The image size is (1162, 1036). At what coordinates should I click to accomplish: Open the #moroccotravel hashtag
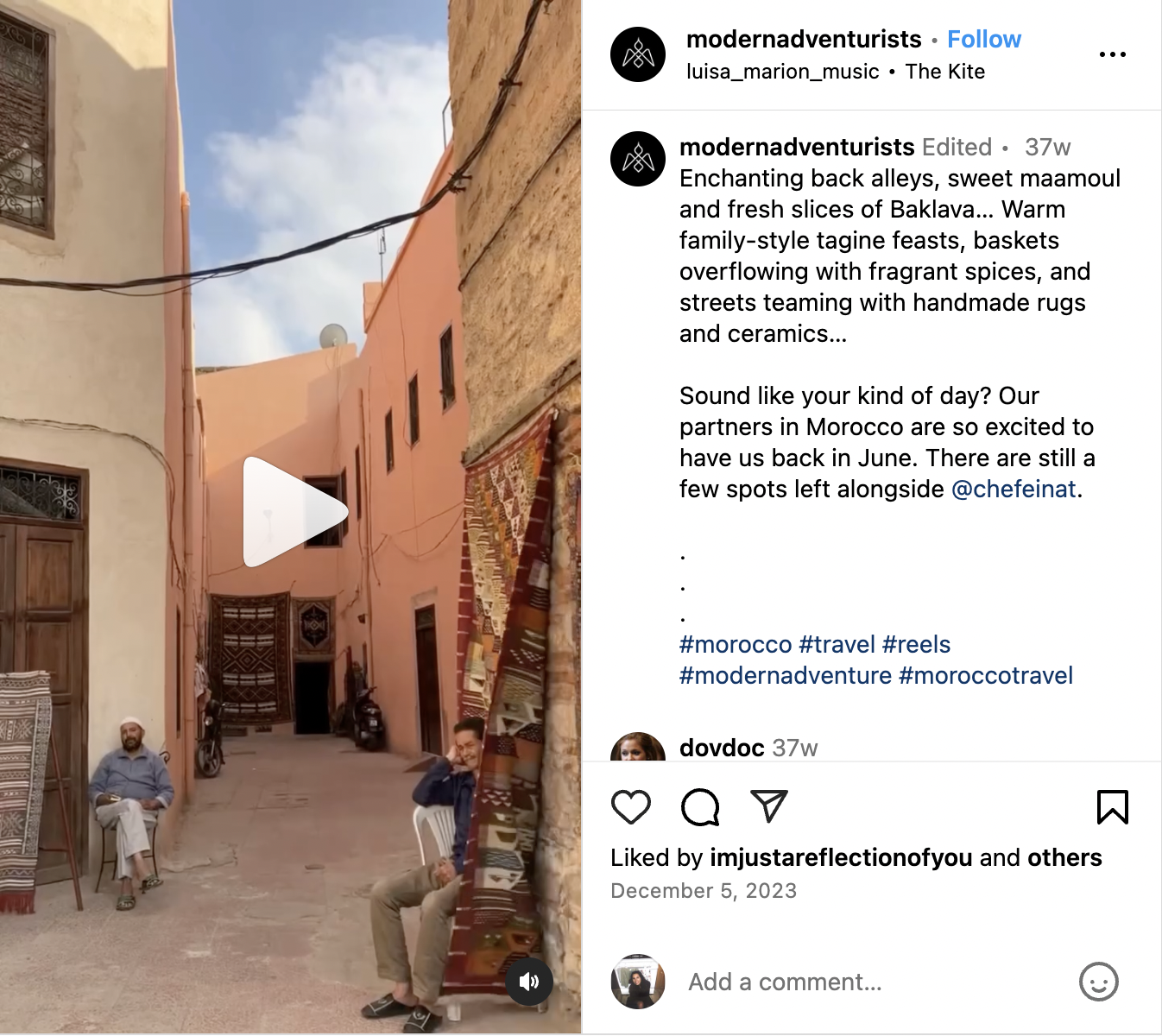tap(986, 676)
